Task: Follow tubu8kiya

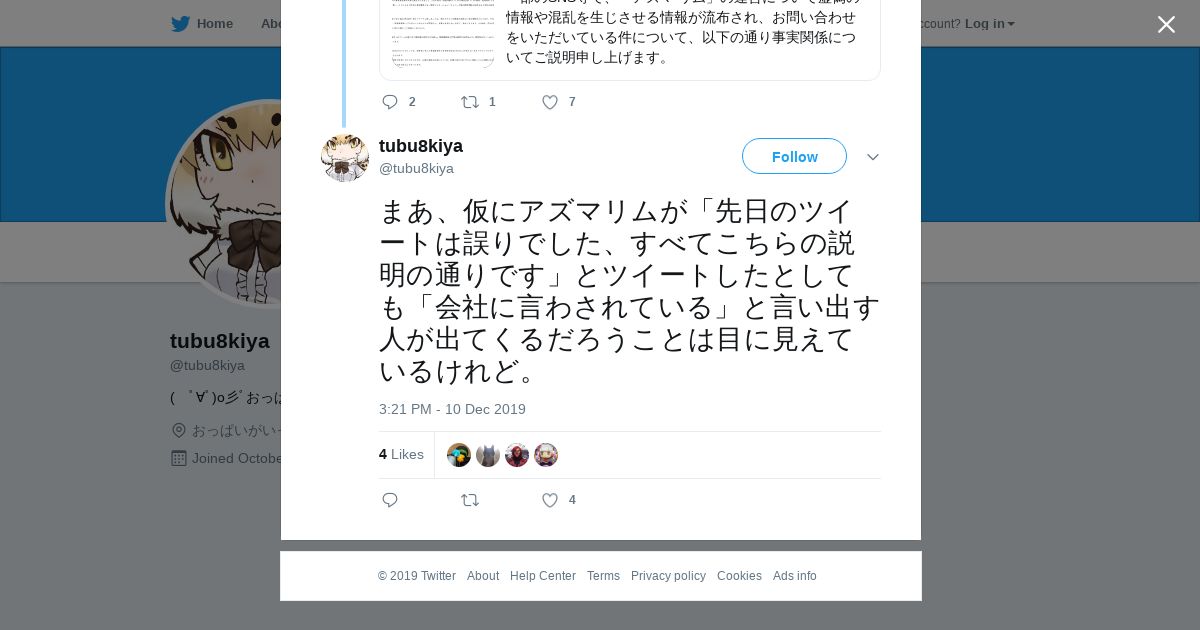Action: pyautogui.click(x=794, y=156)
